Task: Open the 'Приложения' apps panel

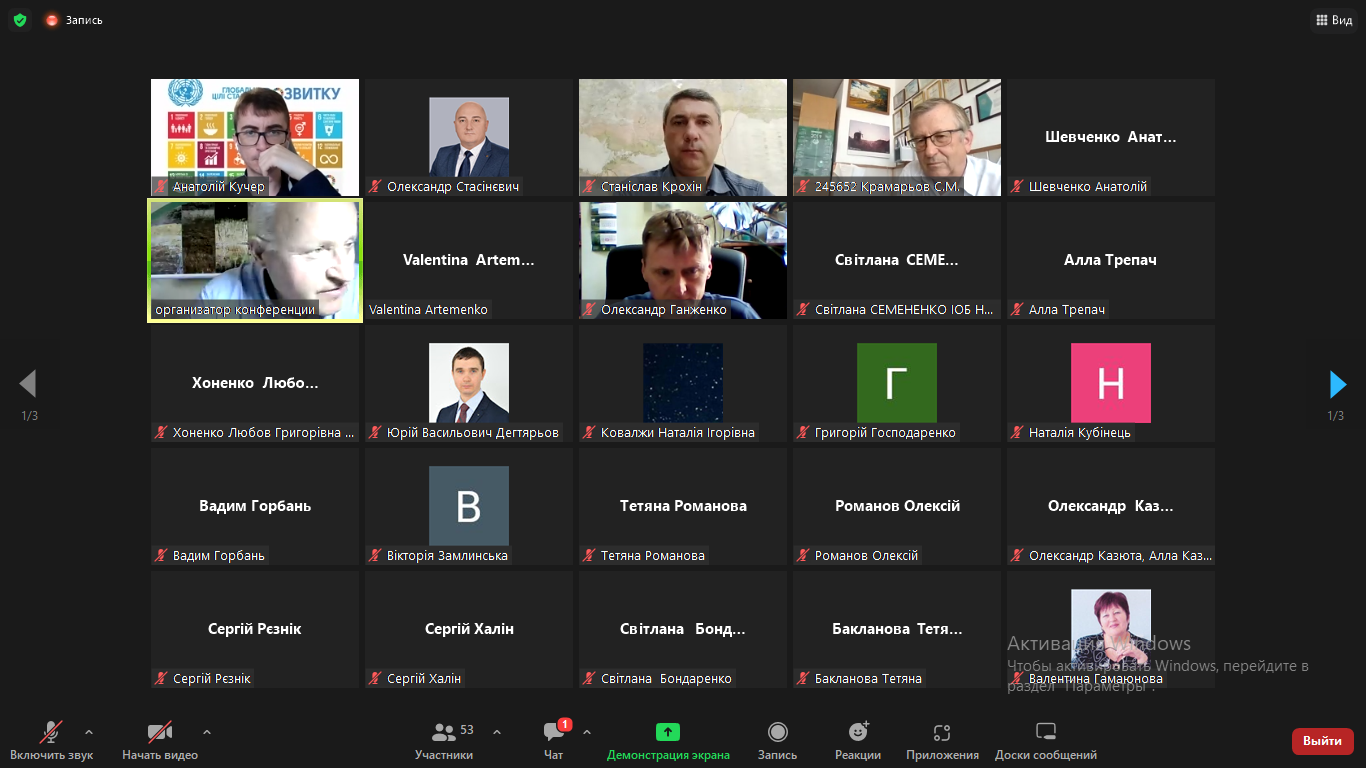Action: [x=942, y=740]
